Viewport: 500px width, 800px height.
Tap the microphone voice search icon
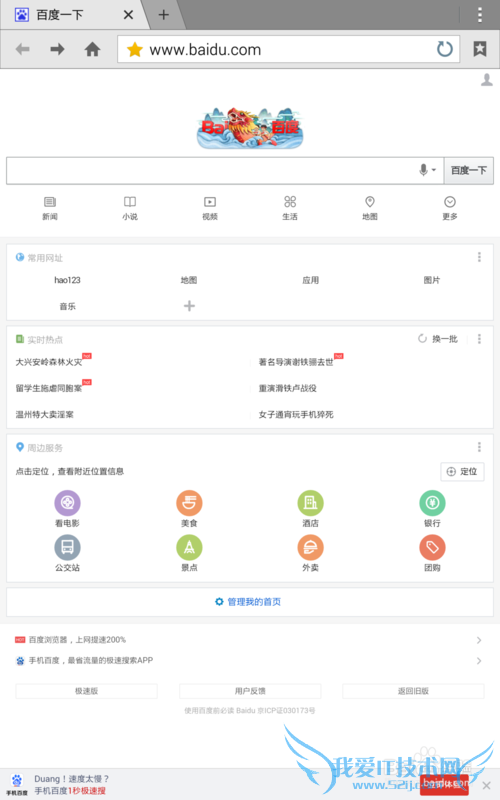pyautogui.click(x=423, y=170)
